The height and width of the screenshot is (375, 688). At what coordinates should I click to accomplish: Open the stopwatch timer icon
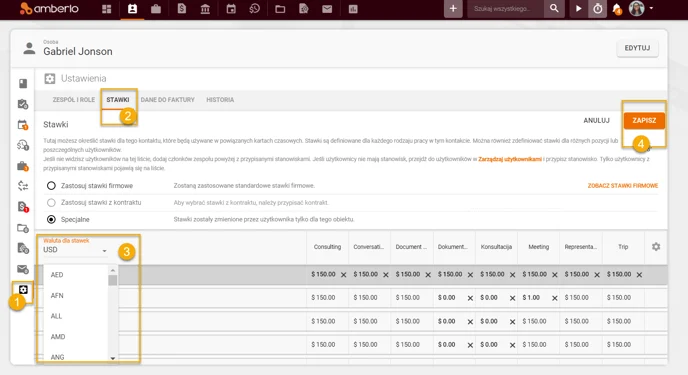coord(598,8)
